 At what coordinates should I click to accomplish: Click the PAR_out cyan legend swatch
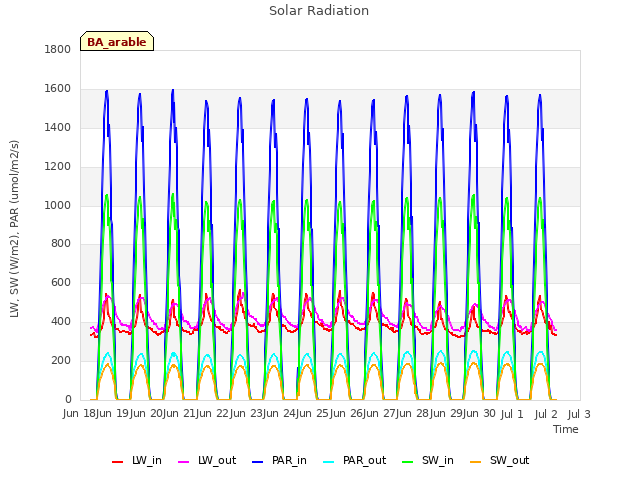click(329, 462)
